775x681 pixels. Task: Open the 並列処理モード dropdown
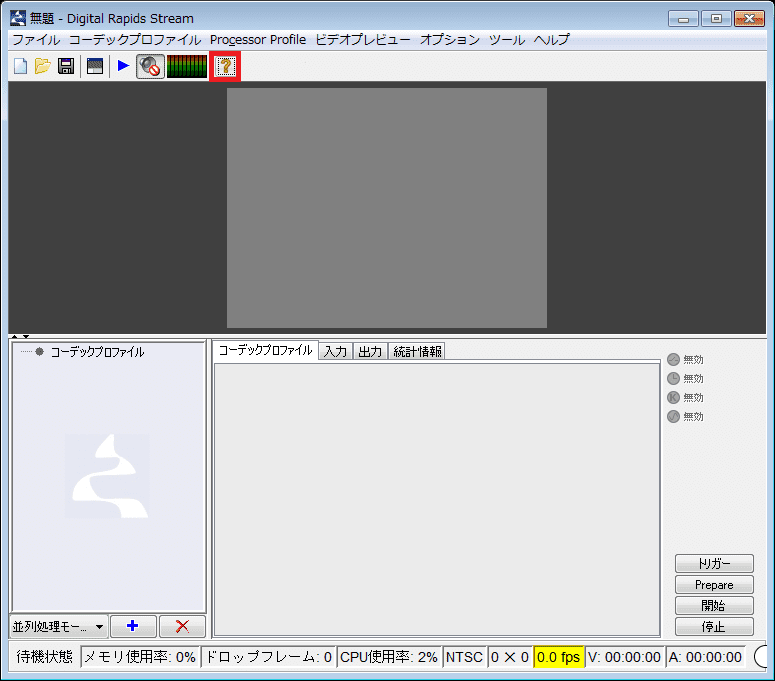[59, 627]
